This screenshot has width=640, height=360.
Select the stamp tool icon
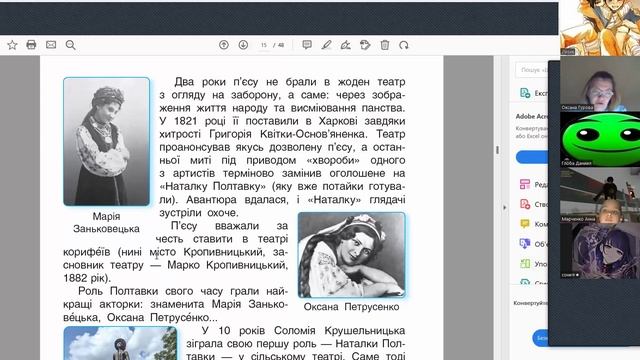click(x=365, y=45)
